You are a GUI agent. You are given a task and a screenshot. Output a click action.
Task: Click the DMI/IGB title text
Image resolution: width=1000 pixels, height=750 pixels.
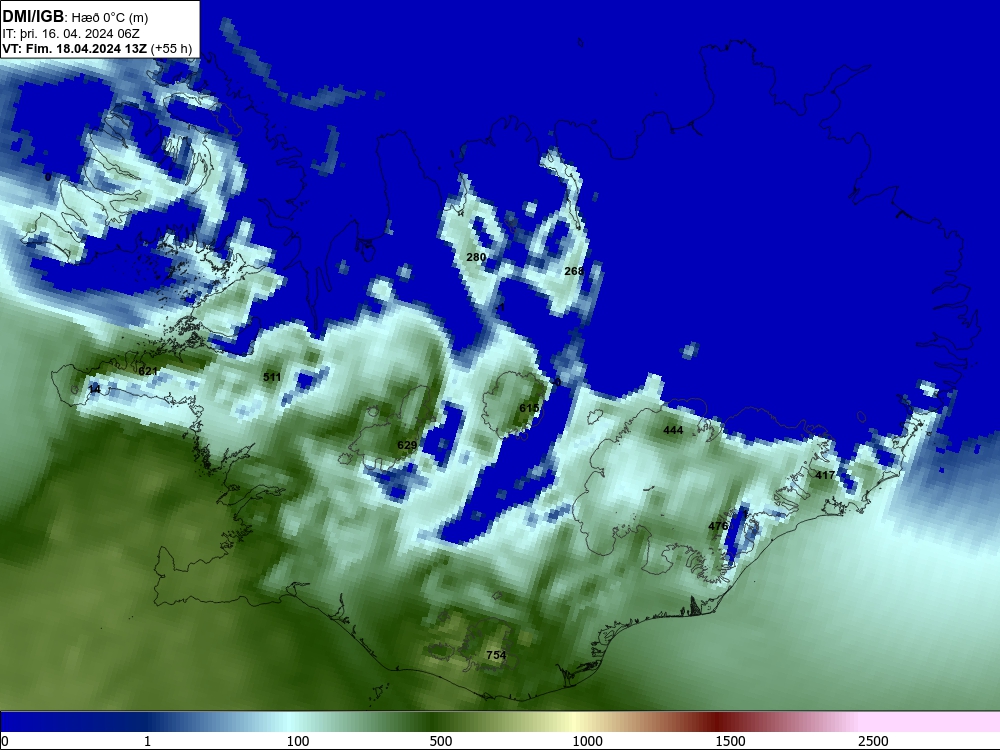[x=33, y=17]
